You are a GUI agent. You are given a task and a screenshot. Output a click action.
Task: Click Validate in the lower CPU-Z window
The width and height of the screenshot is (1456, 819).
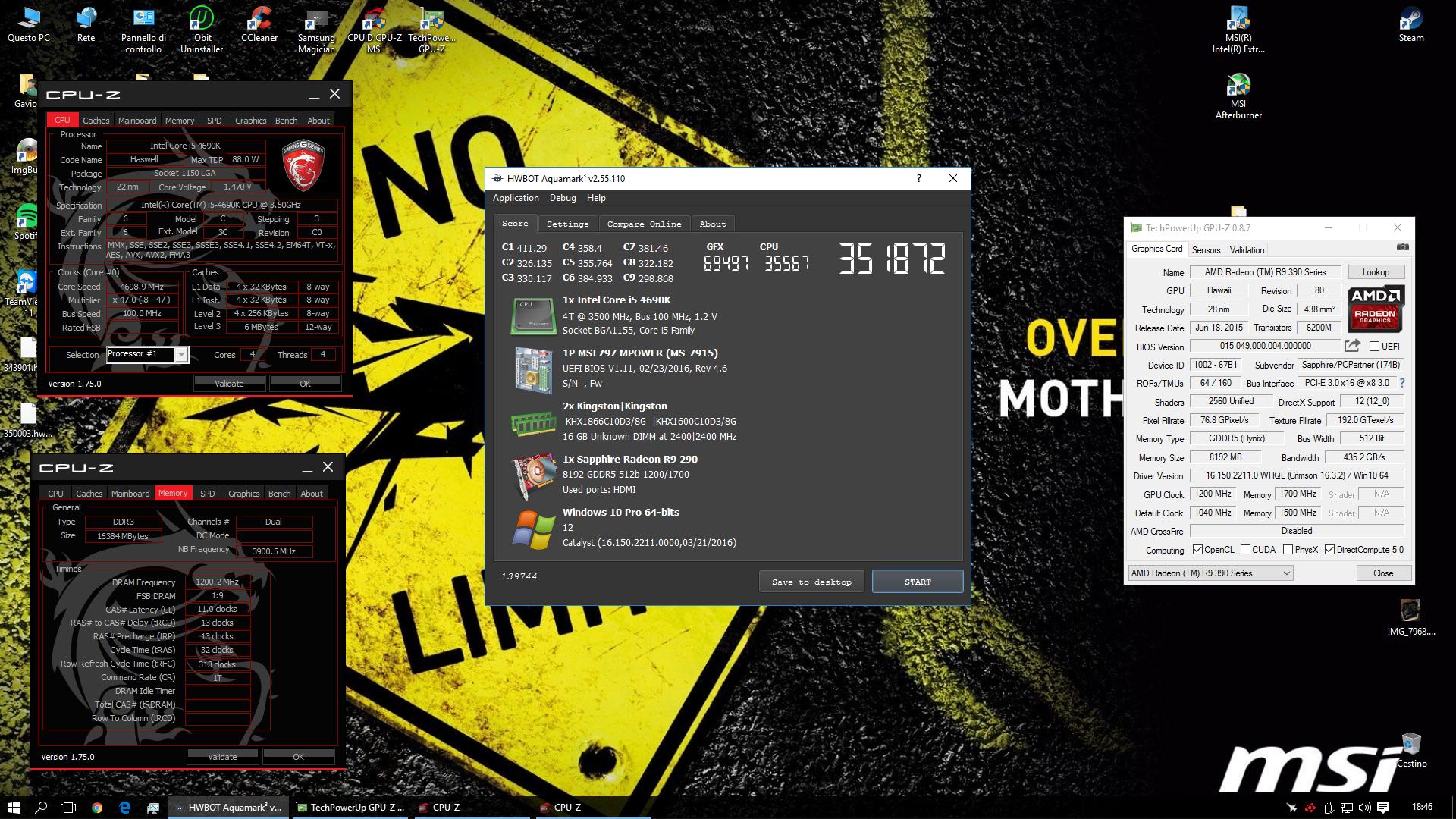tap(222, 757)
